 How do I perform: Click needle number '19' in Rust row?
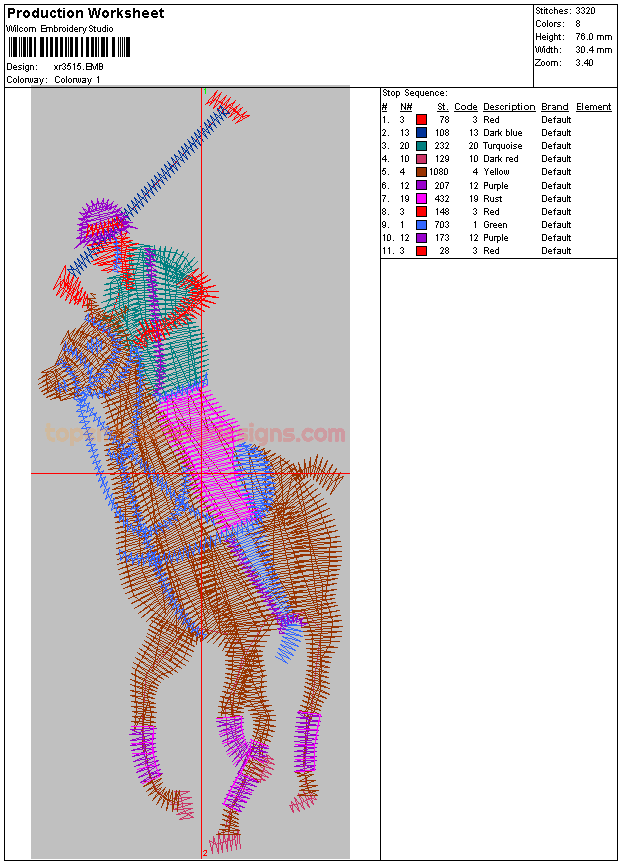[405, 199]
